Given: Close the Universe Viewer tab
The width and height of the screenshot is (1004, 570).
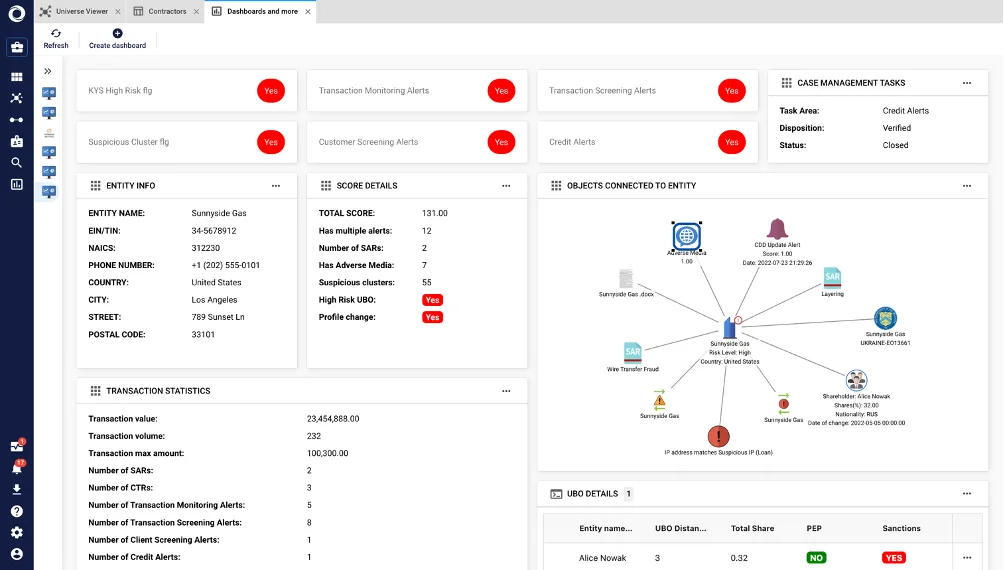Looking at the screenshot, I should click(118, 12).
